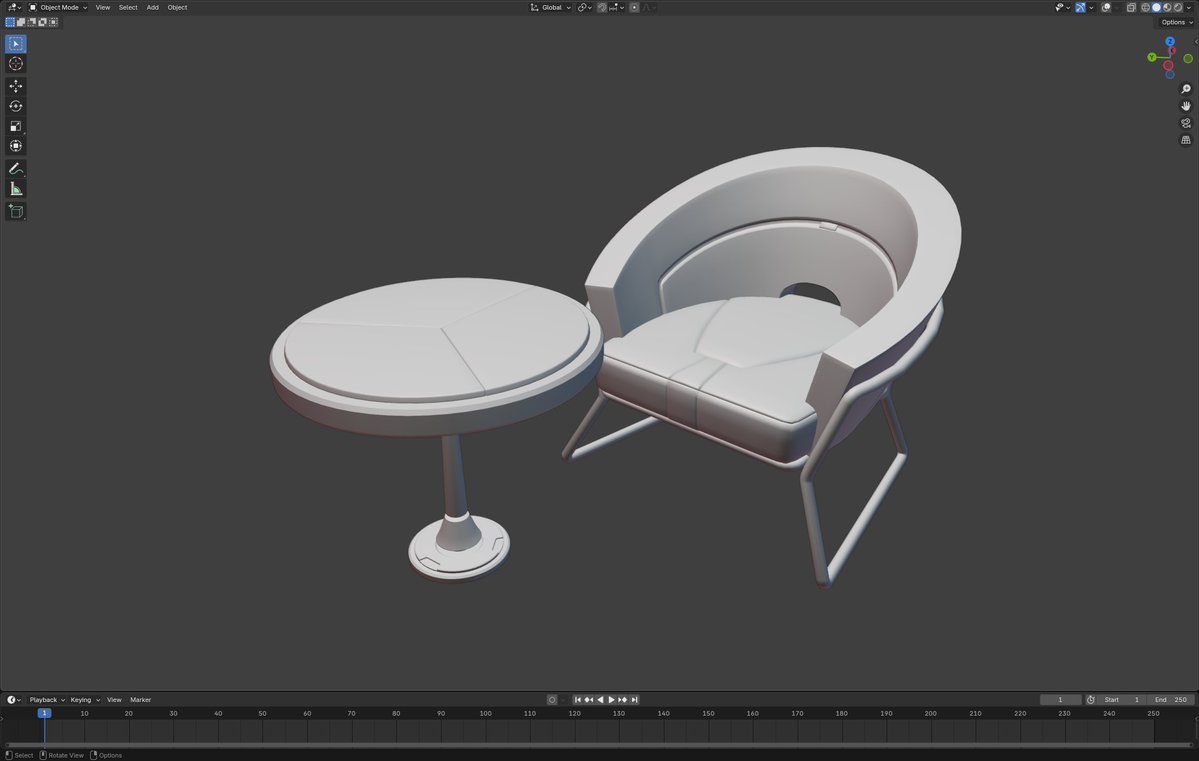
Task: Select the Annotate tool
Action: [15, 167]
